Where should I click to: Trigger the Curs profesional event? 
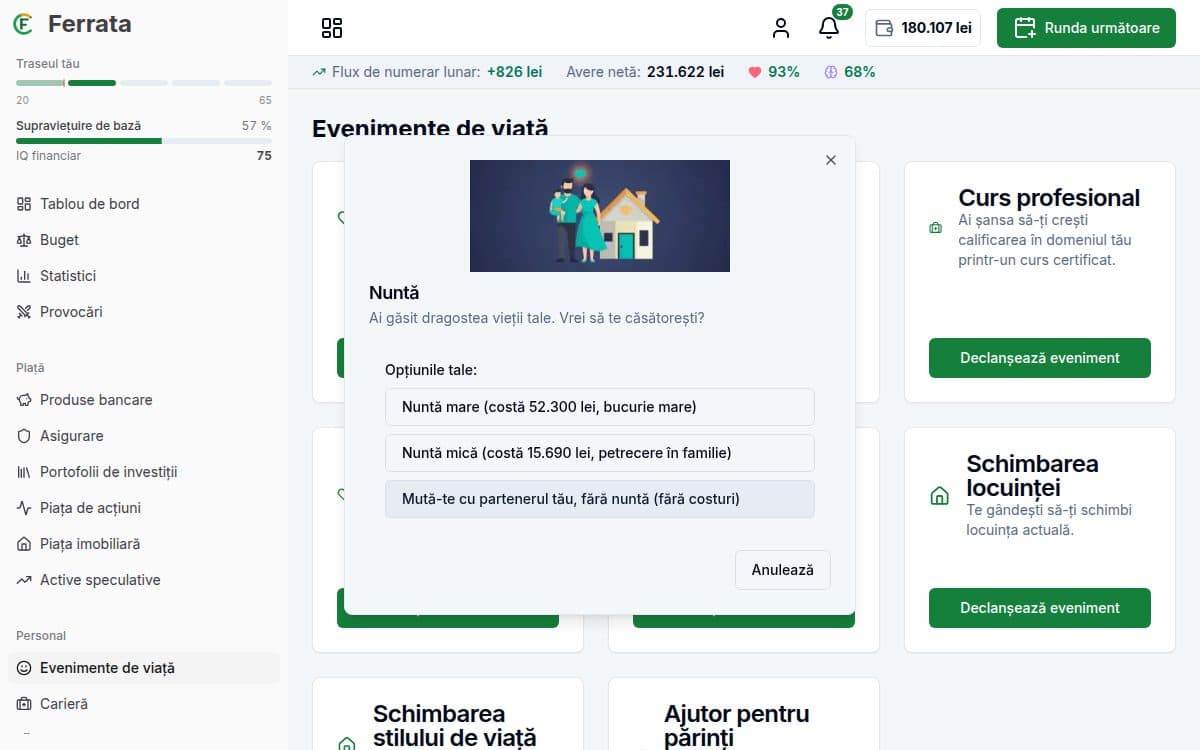pos(1040,358)
